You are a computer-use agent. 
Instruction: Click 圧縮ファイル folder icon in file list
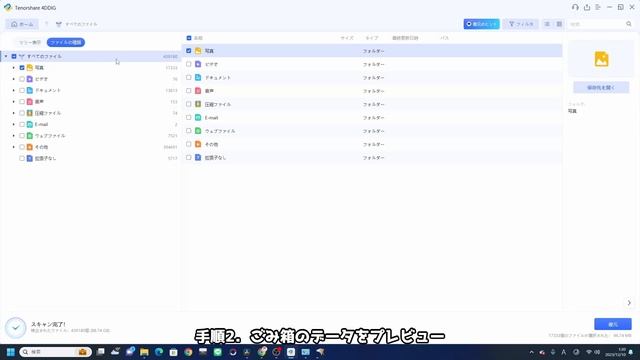(x=198, y=104)
